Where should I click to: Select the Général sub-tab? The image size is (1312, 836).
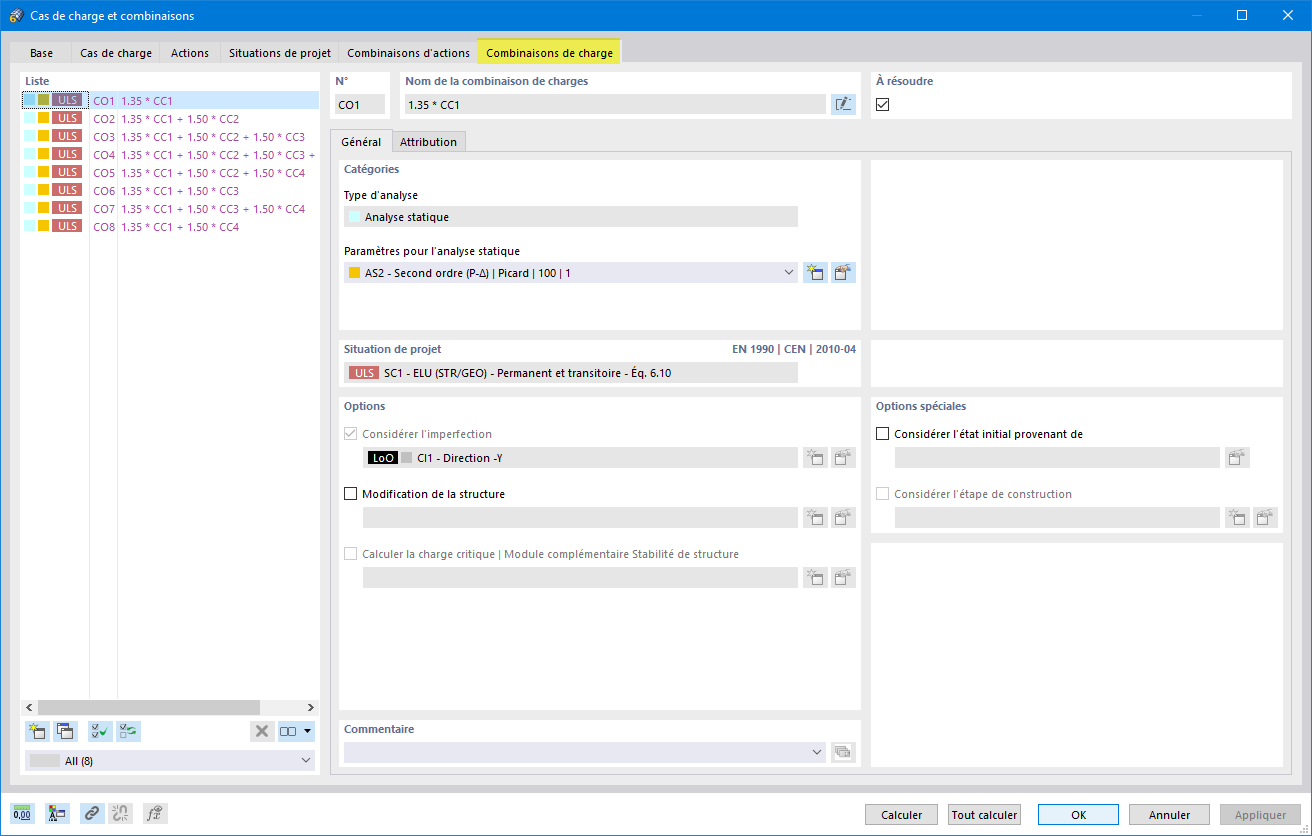(x=361, y=142)
